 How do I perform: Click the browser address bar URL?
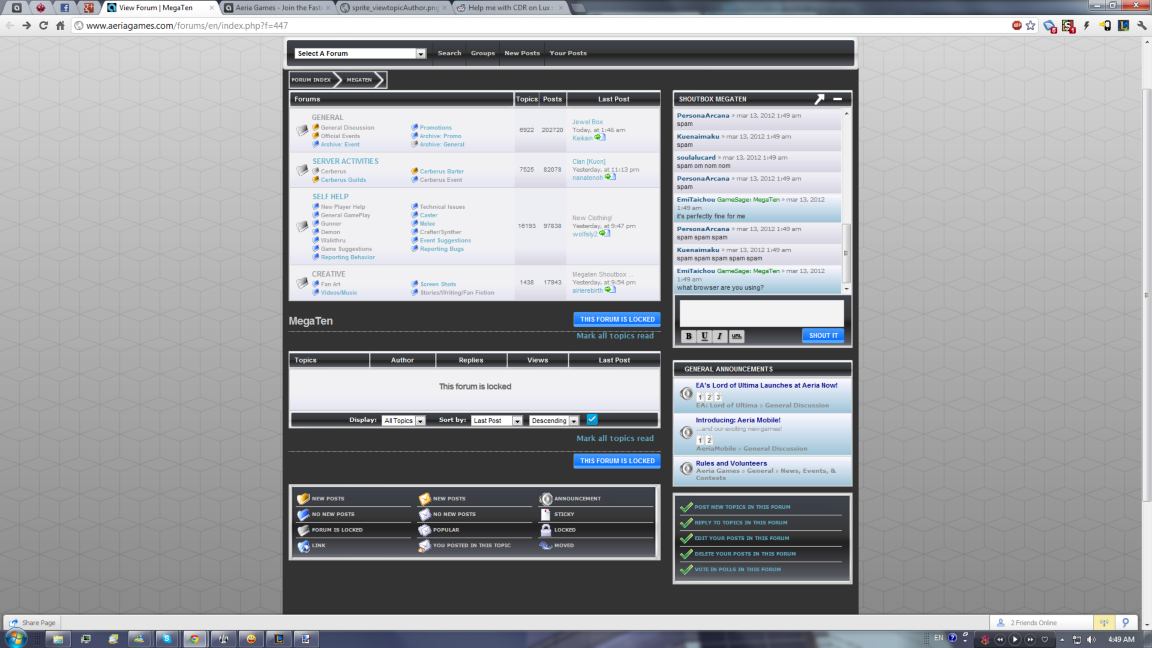[x=187, y=25]
